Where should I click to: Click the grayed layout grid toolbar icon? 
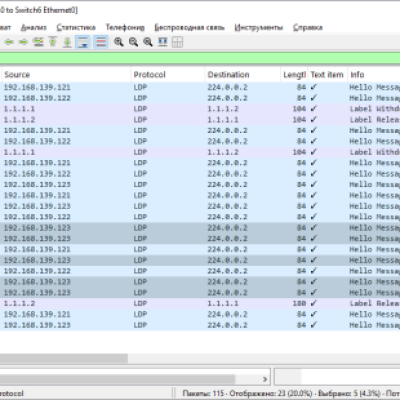pos(177,42)
